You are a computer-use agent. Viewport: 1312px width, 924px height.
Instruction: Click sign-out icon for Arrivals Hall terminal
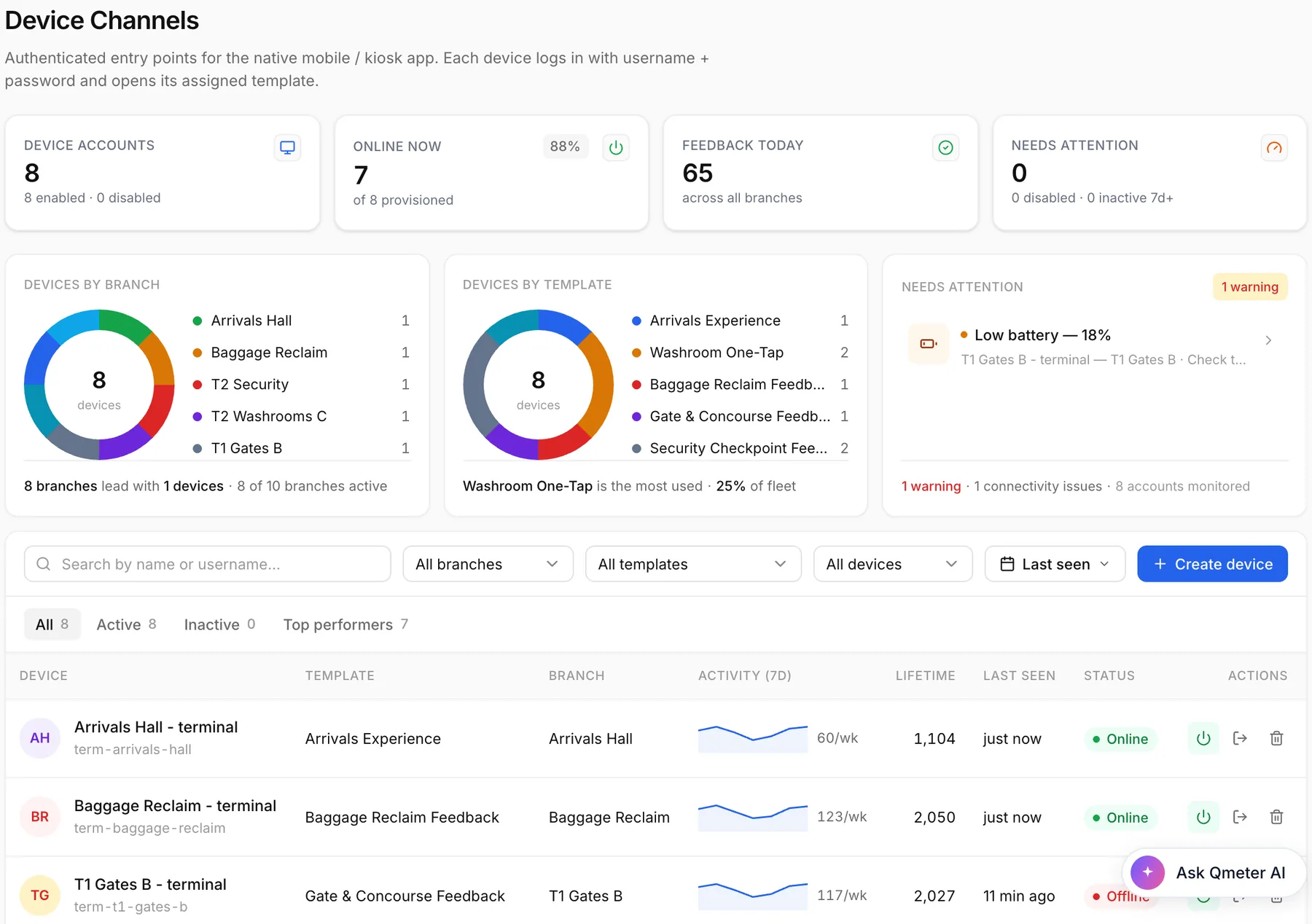coord(1240,738)
